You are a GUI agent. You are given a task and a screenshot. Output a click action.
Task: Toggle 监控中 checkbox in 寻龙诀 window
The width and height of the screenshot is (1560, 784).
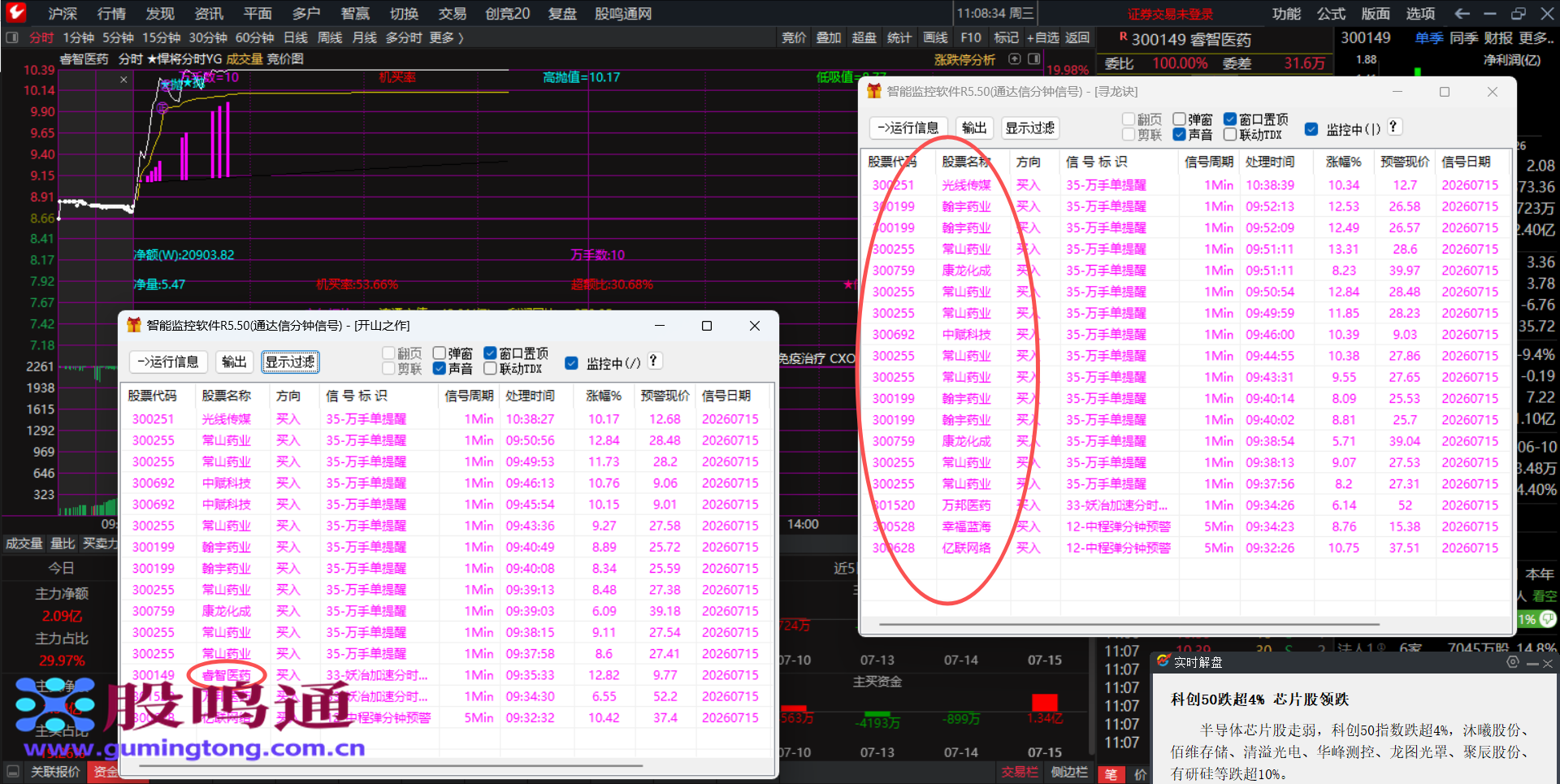1311,129
